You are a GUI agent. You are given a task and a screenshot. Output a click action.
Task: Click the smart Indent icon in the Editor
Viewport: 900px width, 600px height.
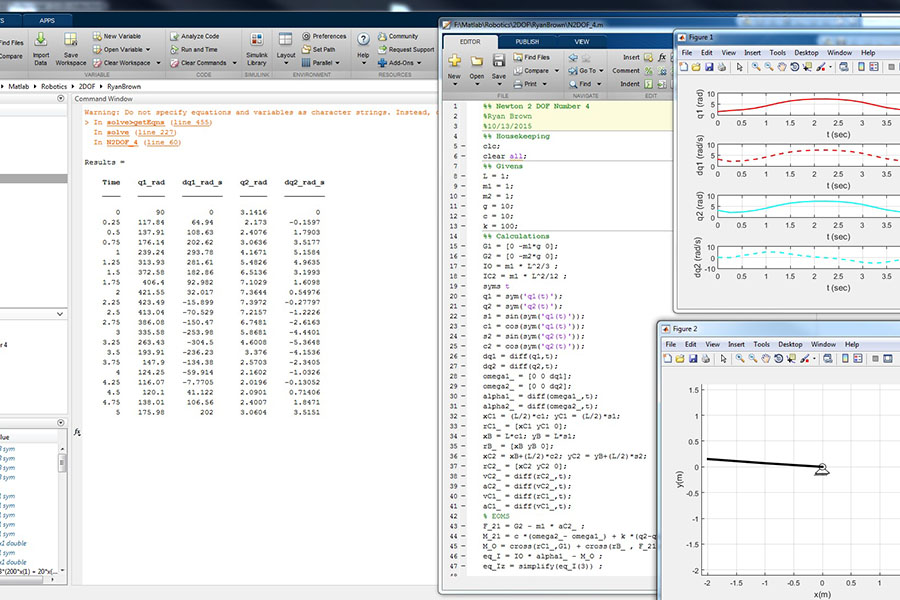(649, 84)
